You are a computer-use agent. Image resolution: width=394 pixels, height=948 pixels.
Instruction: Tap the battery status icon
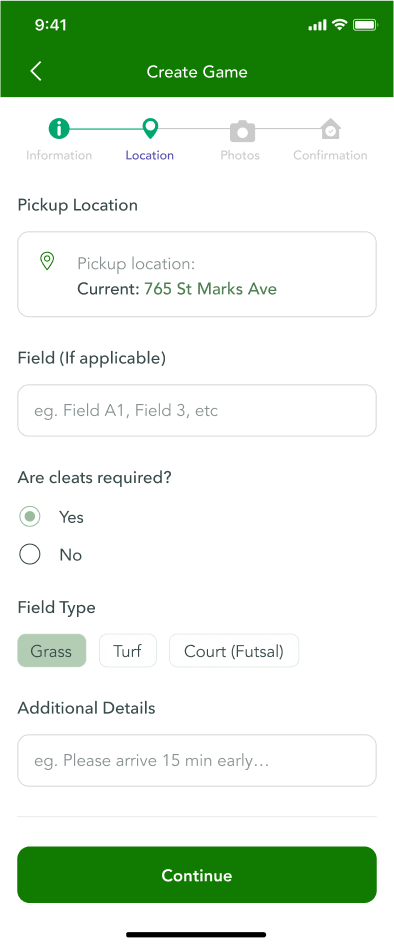365,25
